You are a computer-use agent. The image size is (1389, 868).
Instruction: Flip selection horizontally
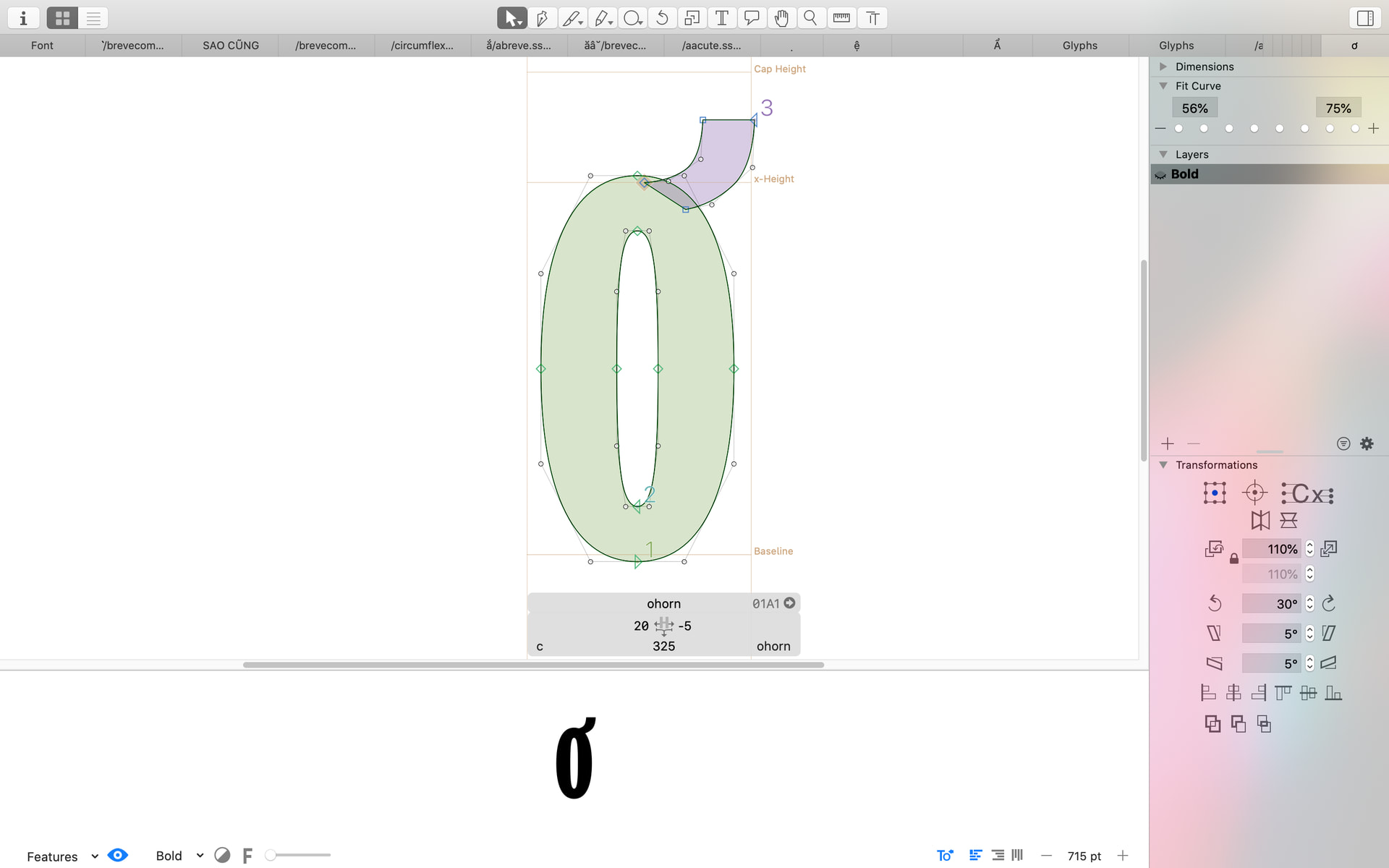point(1260,521)
